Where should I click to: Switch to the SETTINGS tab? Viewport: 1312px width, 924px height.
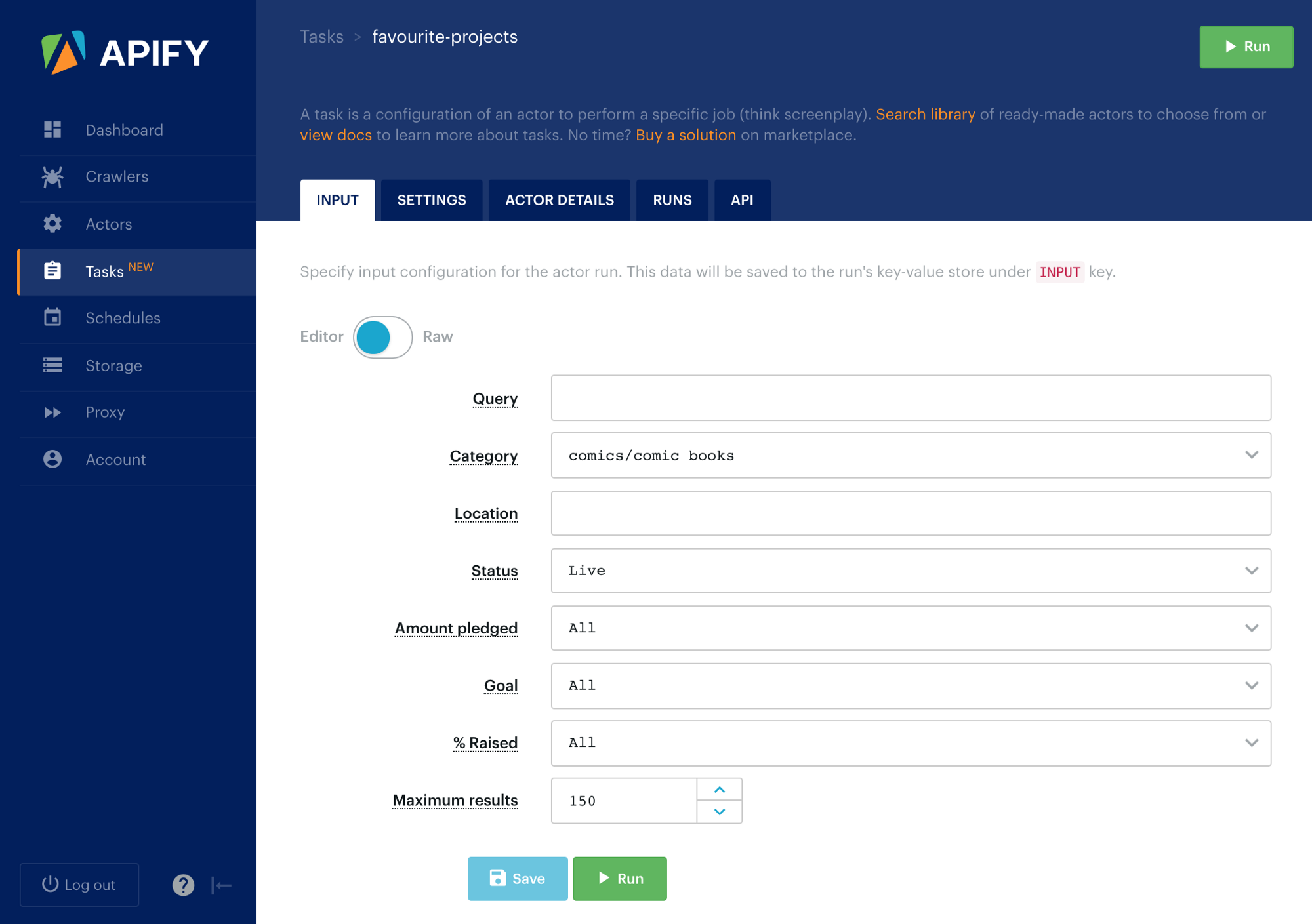click(432, 200)
